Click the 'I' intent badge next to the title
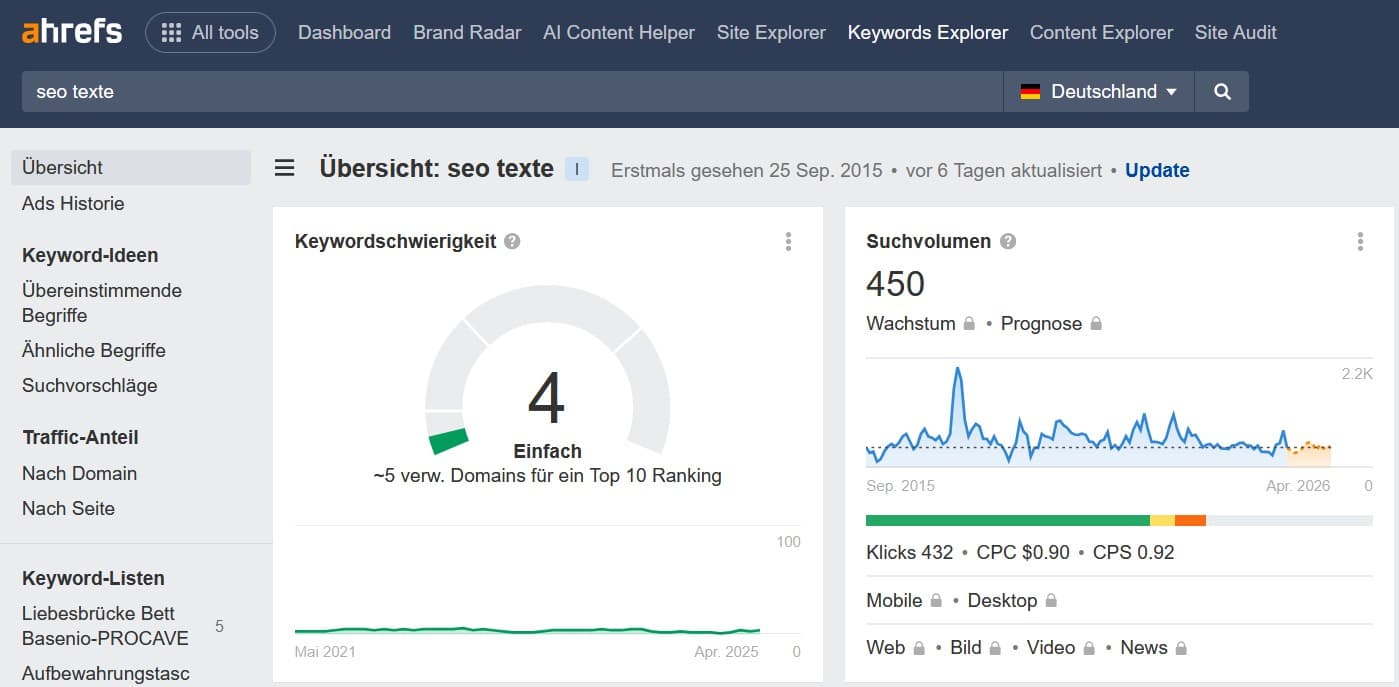Image resolution: width=1399 pixels, height=687 pixels. coord(577,169)
